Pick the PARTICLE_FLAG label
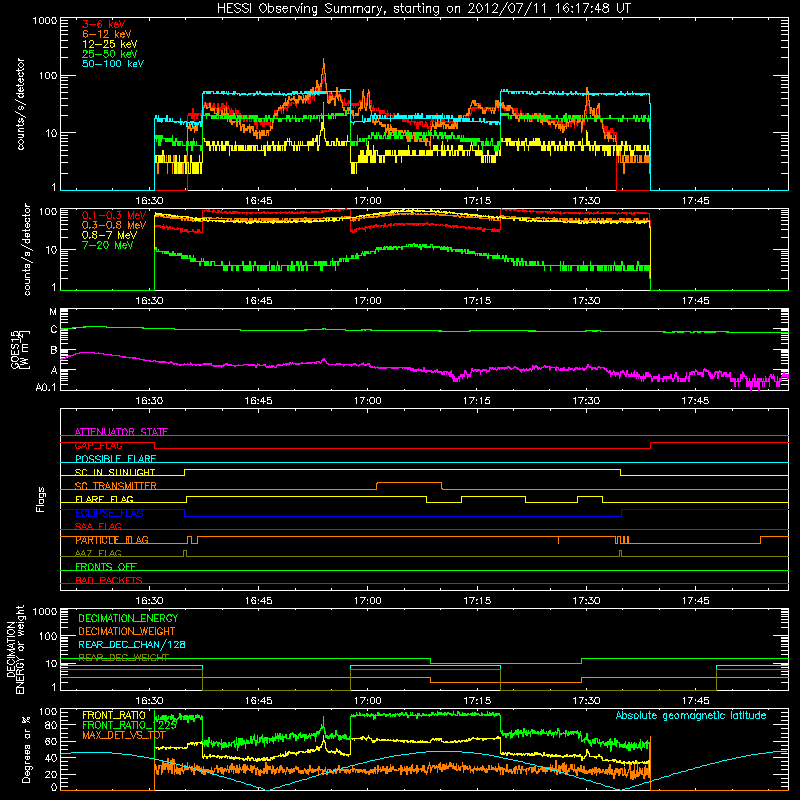The height and width of the screenshot is (800, 800). 112,540
